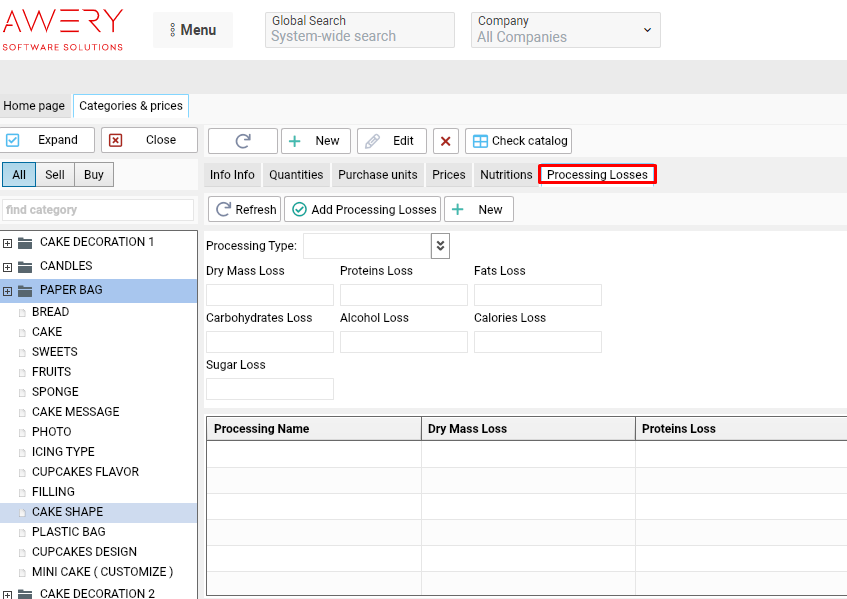Select the All filter toggle
Screen dimensions: 847x599
[x=19, y=175]
